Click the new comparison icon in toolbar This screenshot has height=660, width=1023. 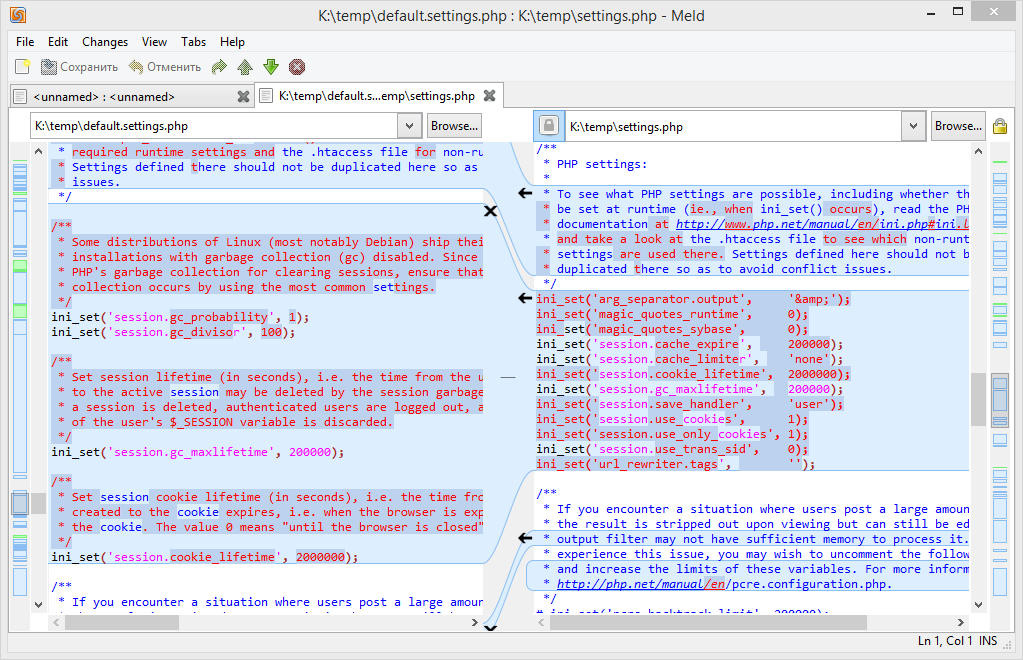click(23, 67)
